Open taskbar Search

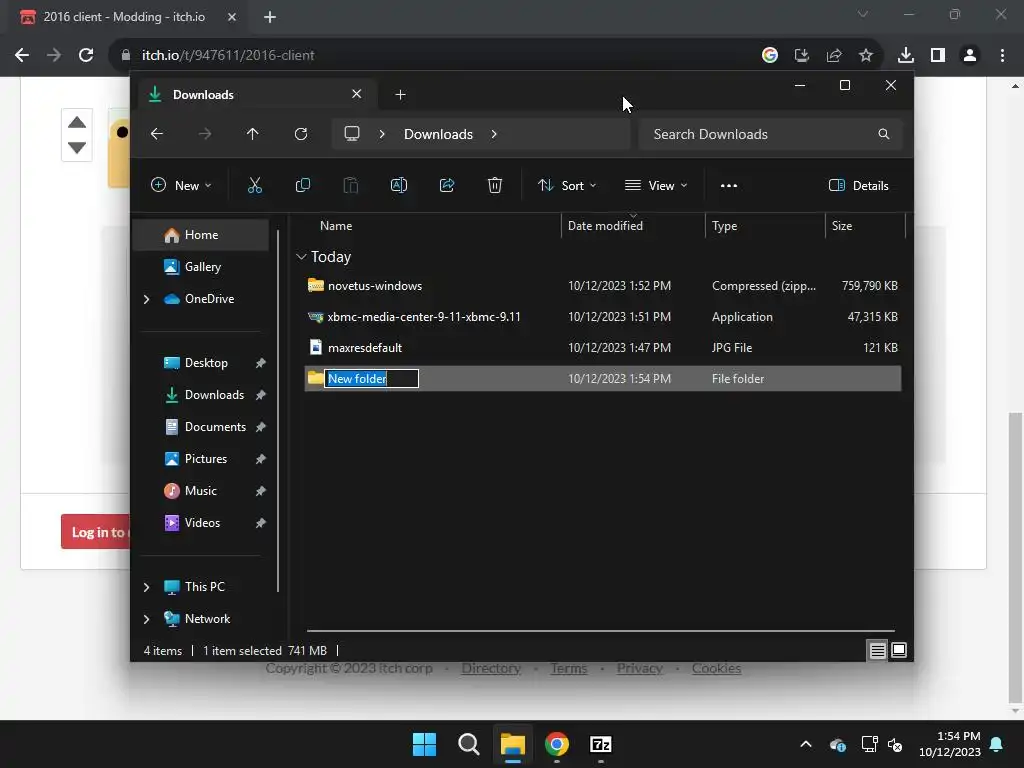click(x=469, y=744)
